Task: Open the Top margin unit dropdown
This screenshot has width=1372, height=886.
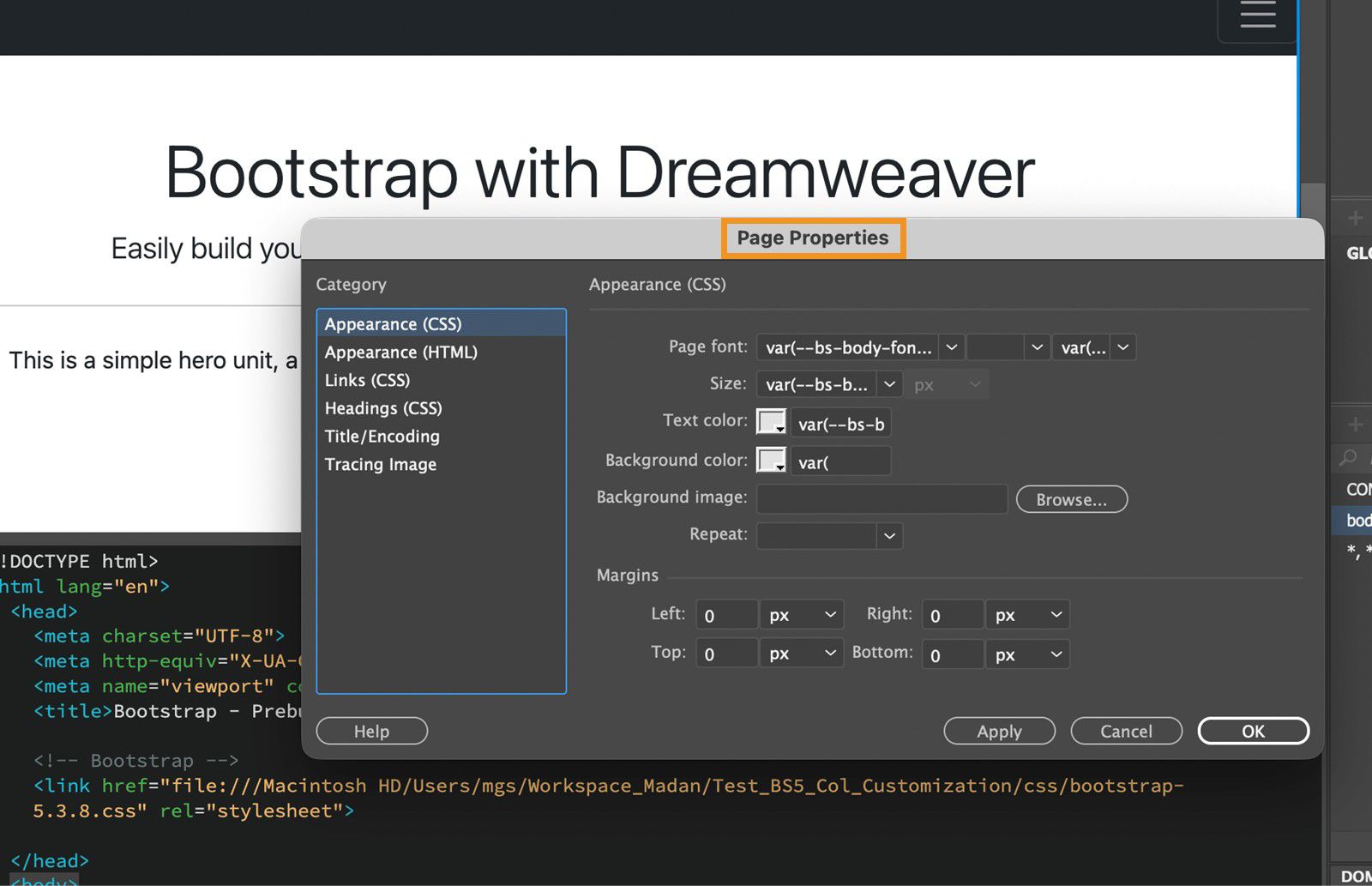Action: click(x=801, y=654)
